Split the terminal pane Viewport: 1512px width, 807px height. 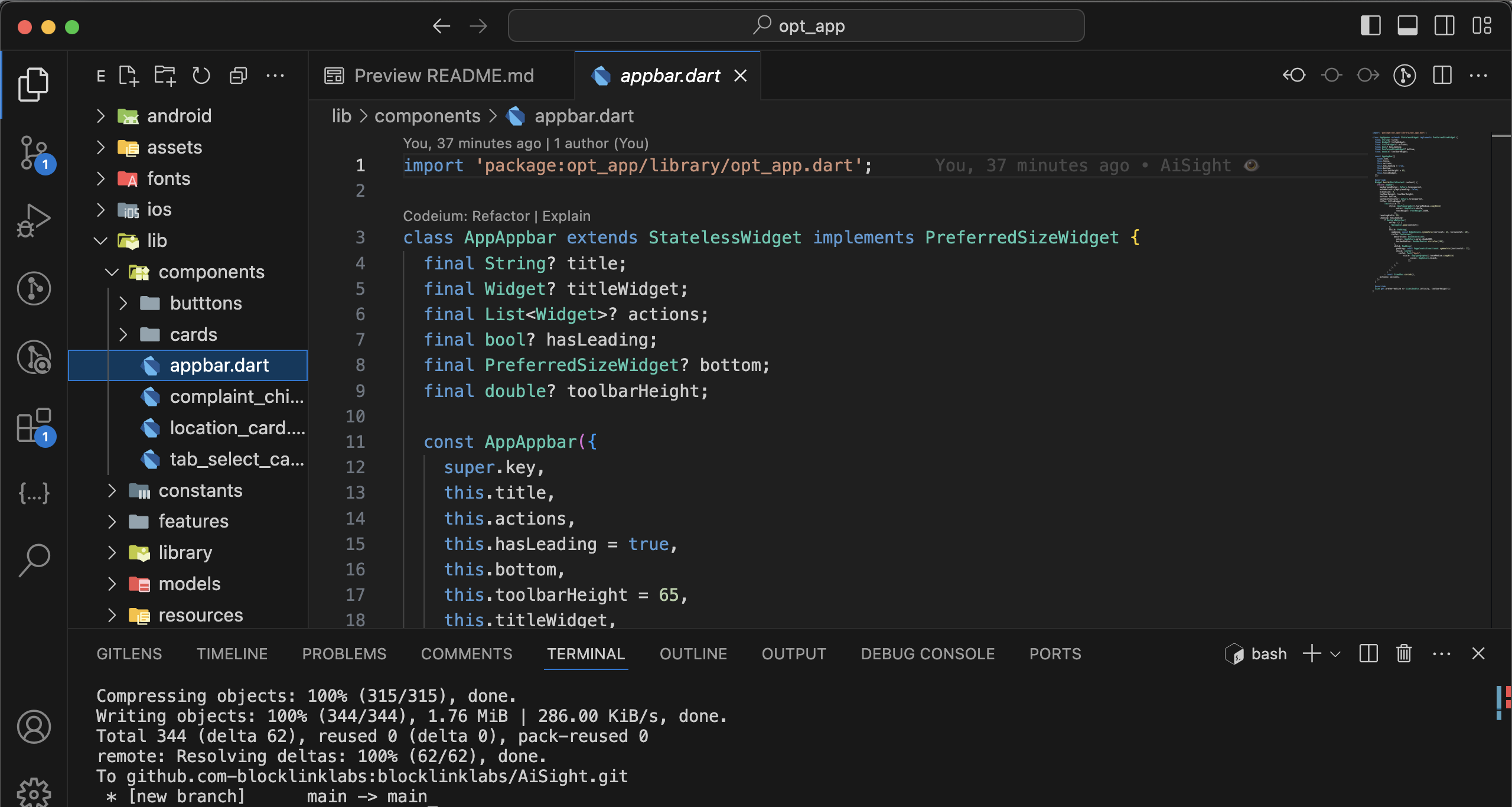(x=1368, y=653)
